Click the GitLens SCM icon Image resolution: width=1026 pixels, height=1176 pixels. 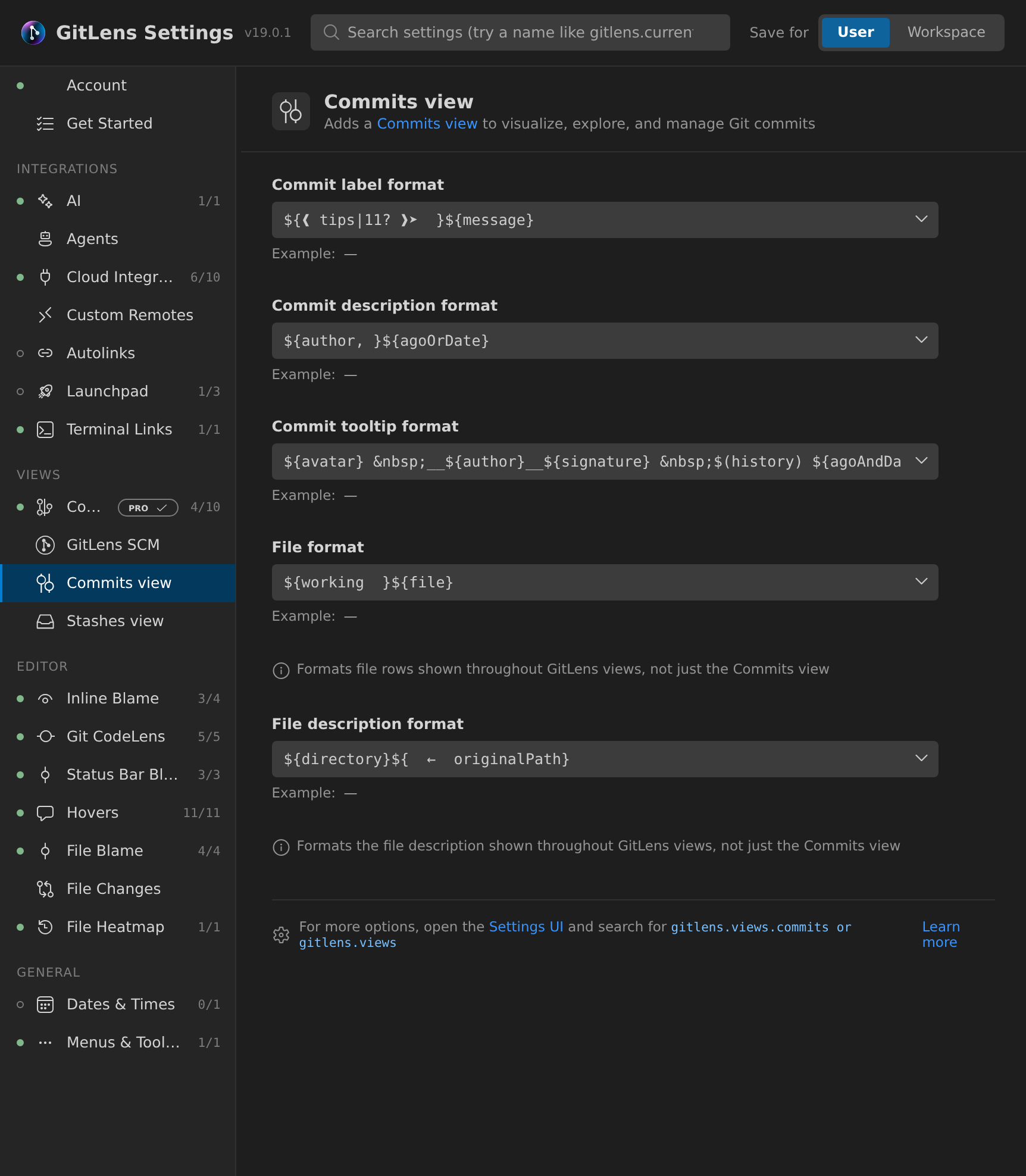[45, 545]
